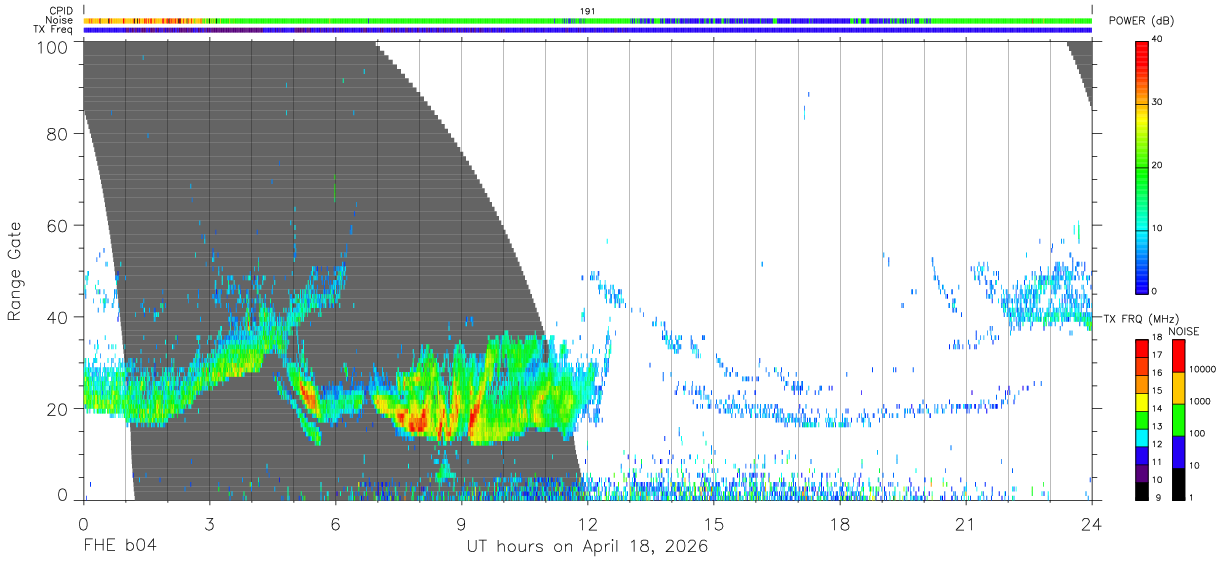Click the 1000 noise scale label
This screenshot has height=567, width=1228.
click(x=1201, y=402)
